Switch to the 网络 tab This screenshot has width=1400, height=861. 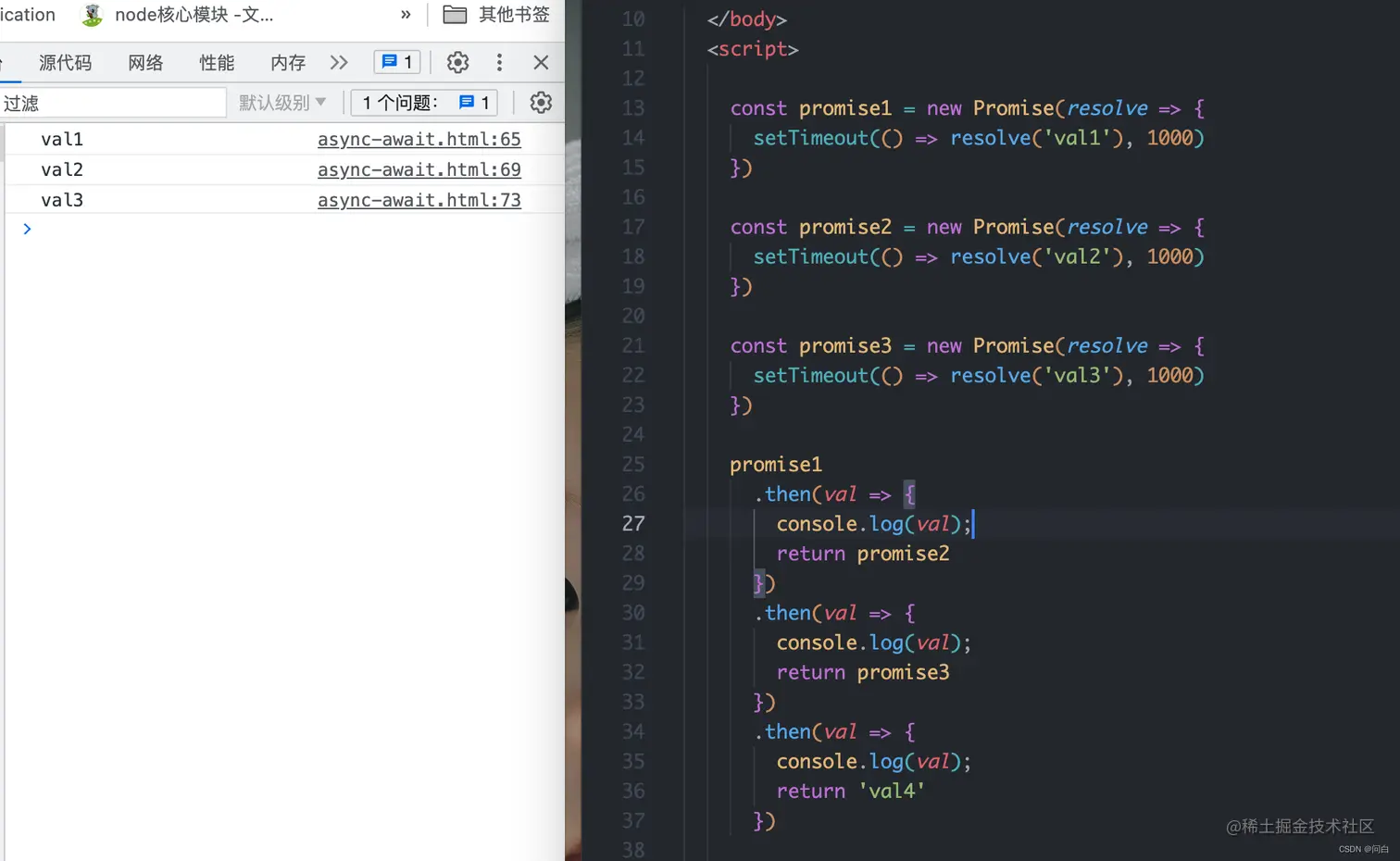(145, 62)
